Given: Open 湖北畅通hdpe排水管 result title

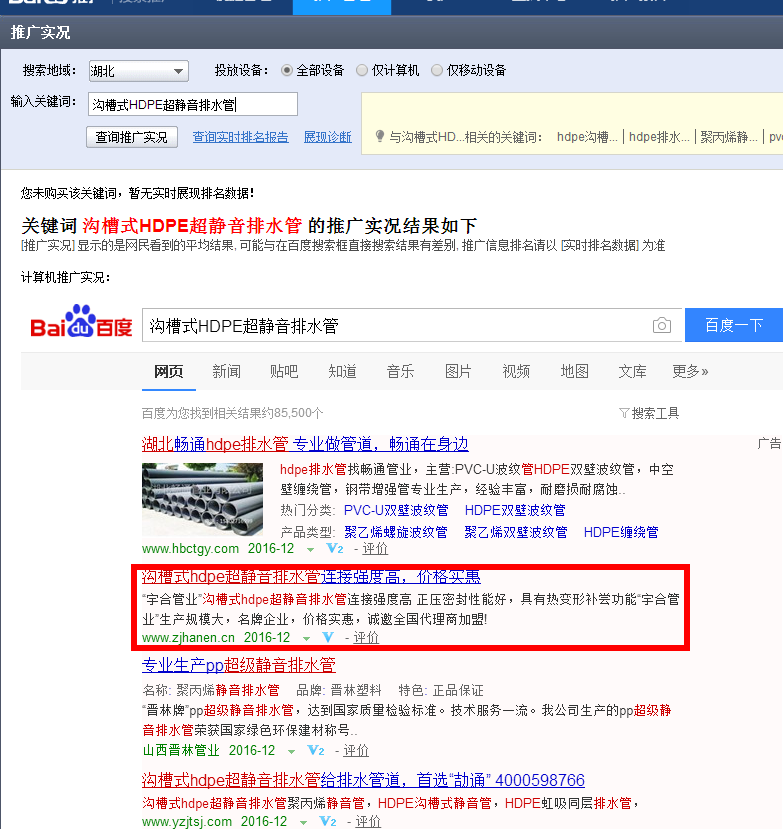Looking at the screenshot, I should (305, 444).
